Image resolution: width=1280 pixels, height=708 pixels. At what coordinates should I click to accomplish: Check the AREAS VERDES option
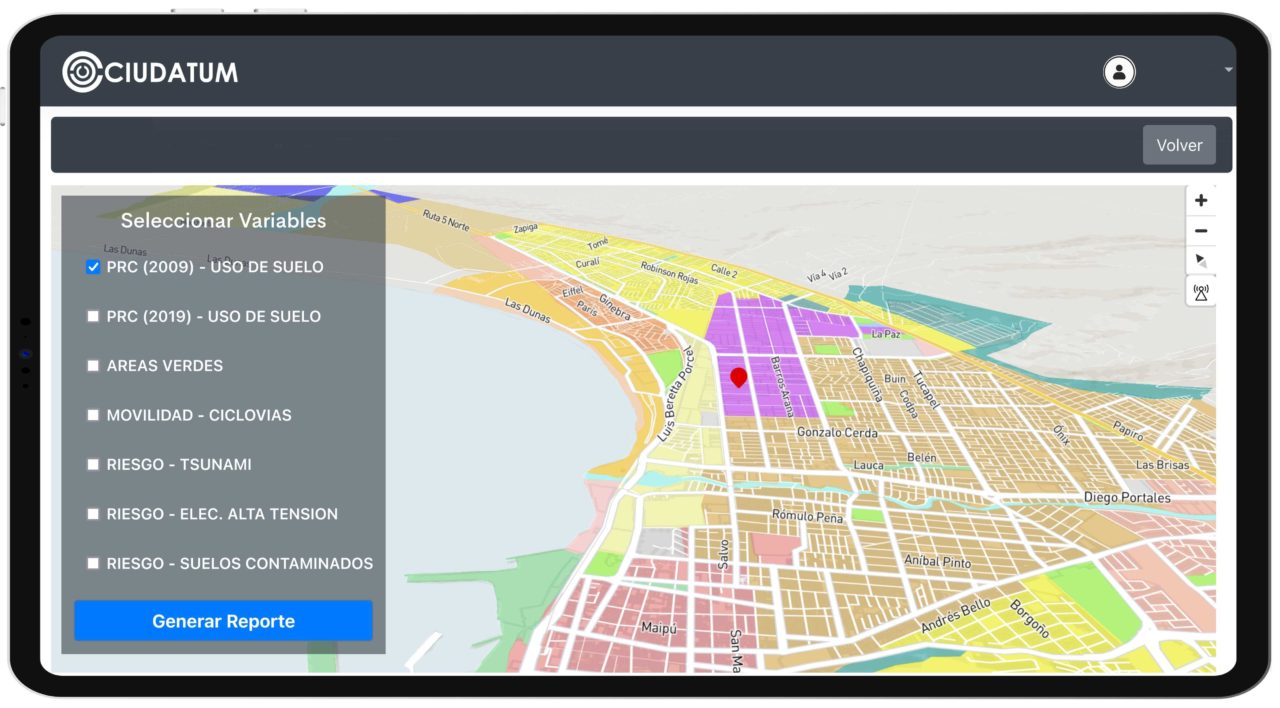(x=93, y=366)
